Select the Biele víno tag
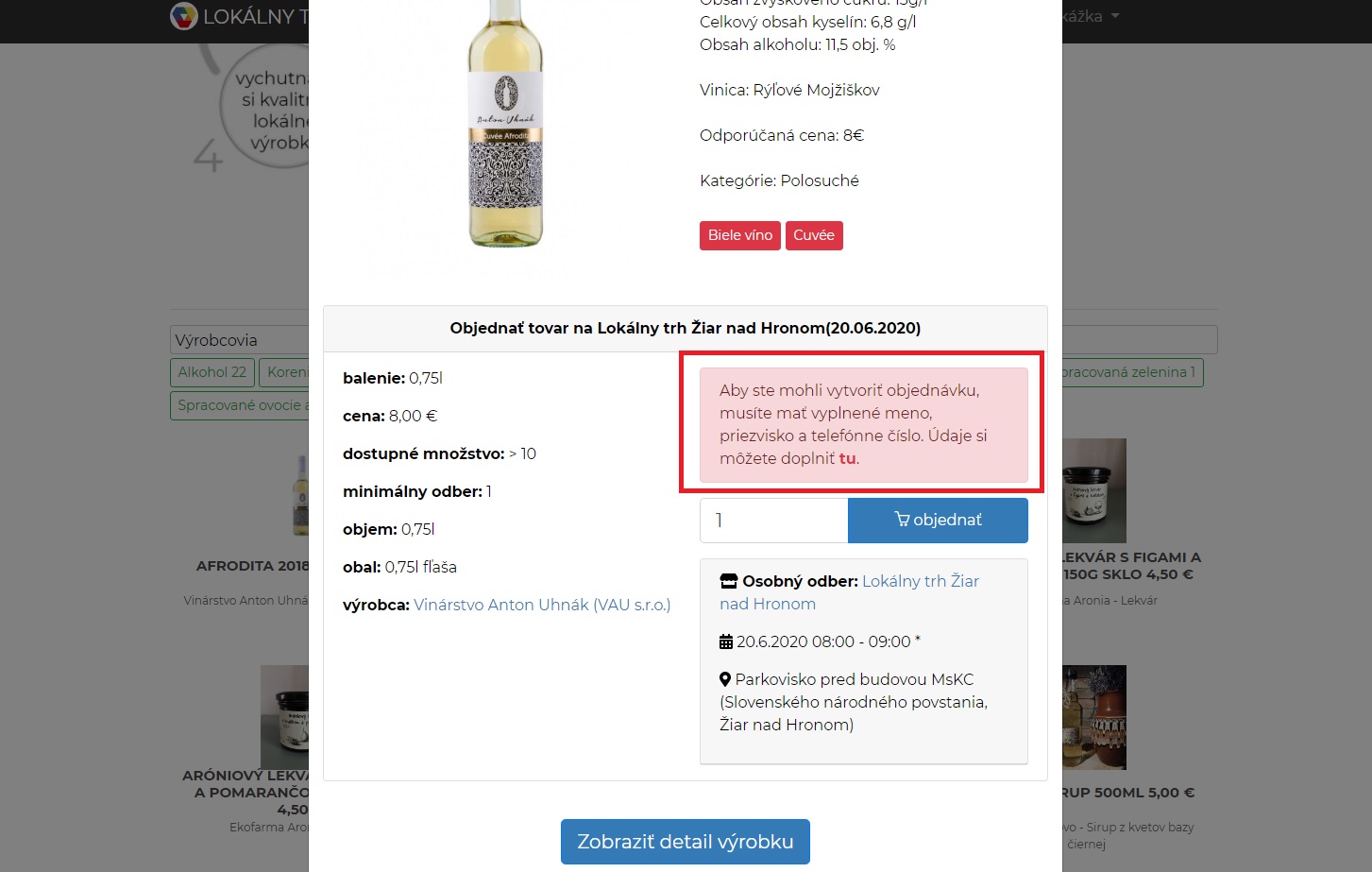The image size is (1372, 872). pyautogui.click(x=739, y=235)
